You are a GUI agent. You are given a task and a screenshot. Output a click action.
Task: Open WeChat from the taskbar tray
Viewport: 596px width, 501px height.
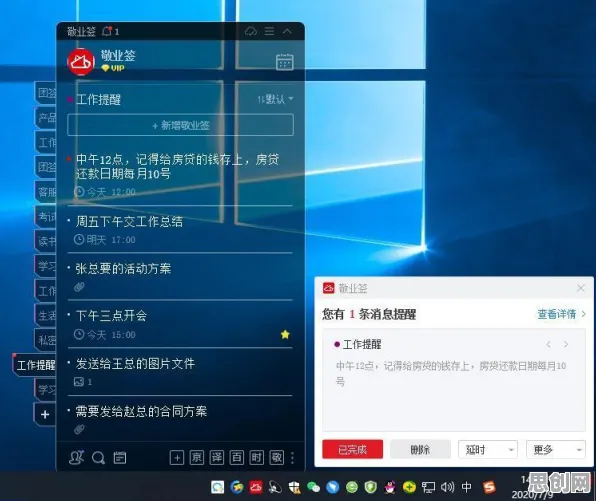(x=313, y=487)
